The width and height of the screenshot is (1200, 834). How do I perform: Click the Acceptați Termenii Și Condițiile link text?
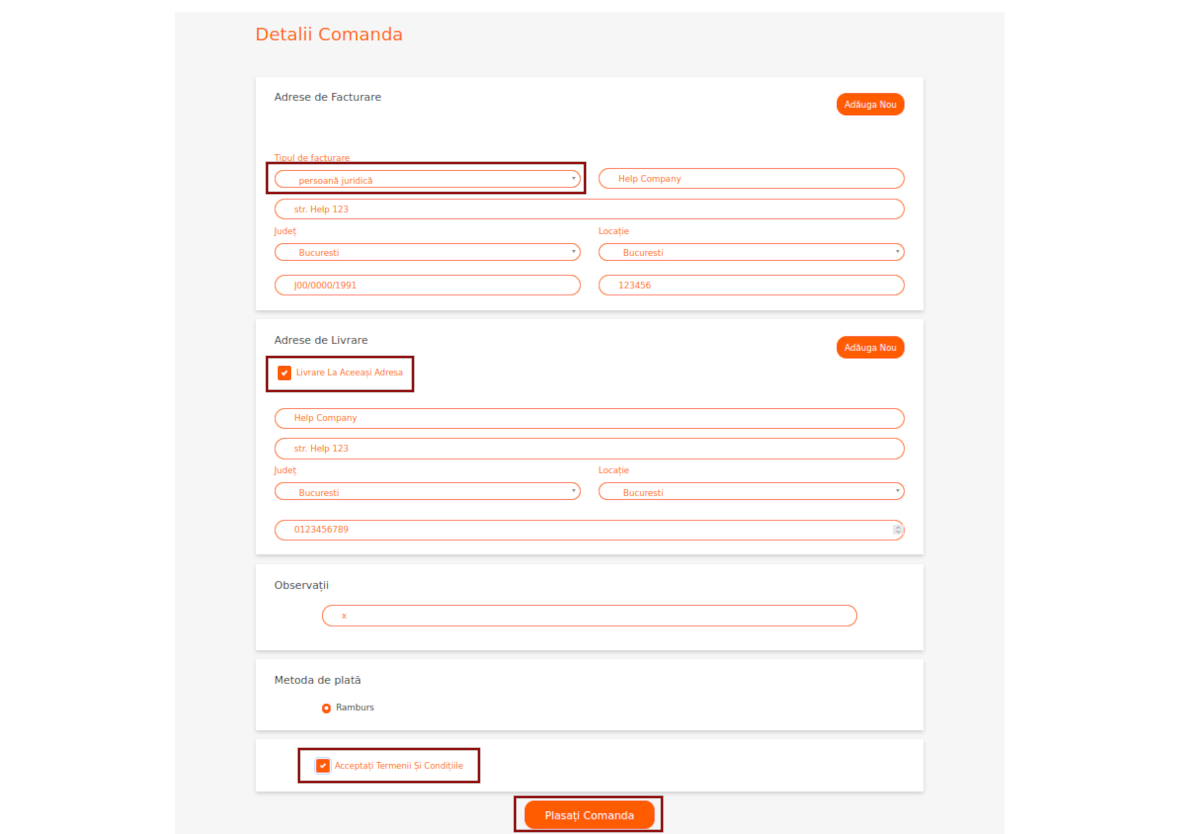click(x=399, y=766)
